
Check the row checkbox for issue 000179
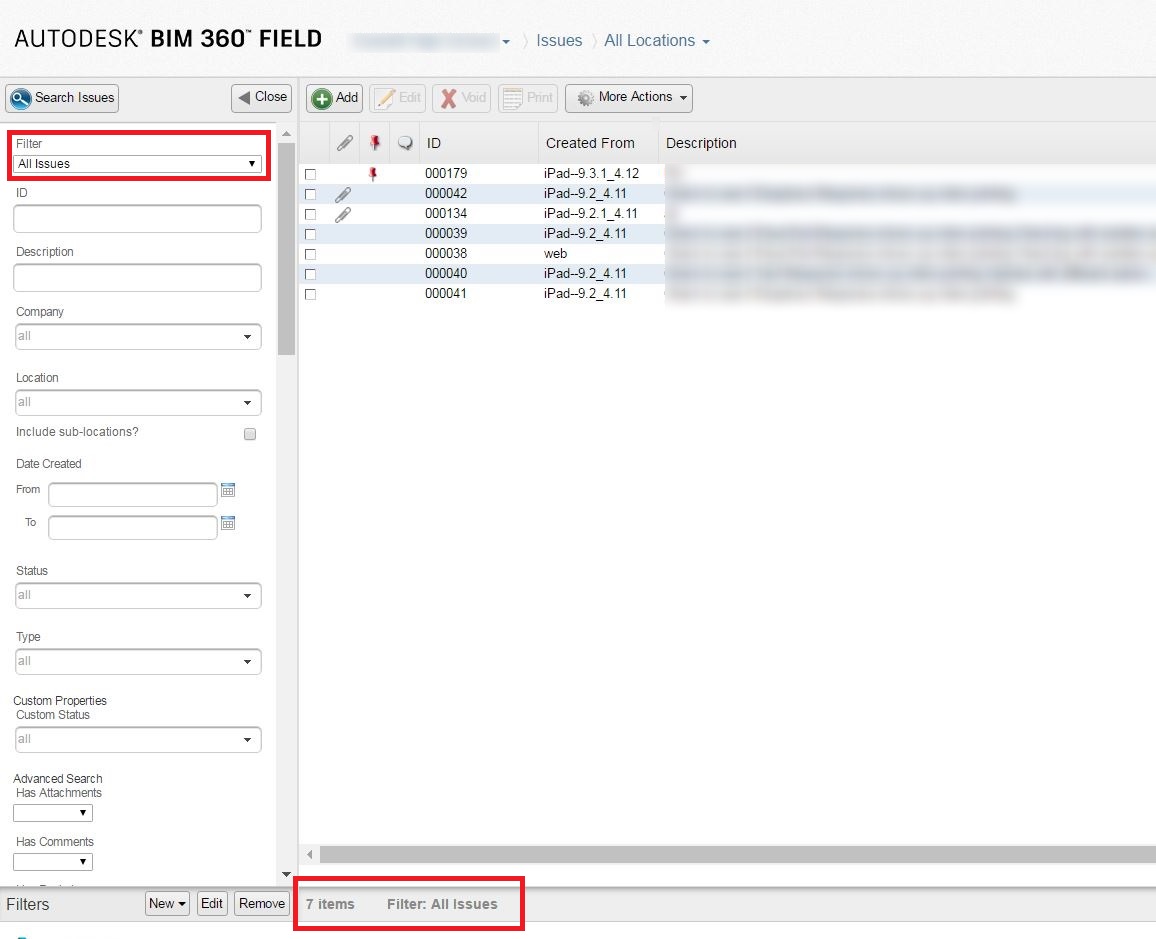pyautogui.click(x=310, y=173)
